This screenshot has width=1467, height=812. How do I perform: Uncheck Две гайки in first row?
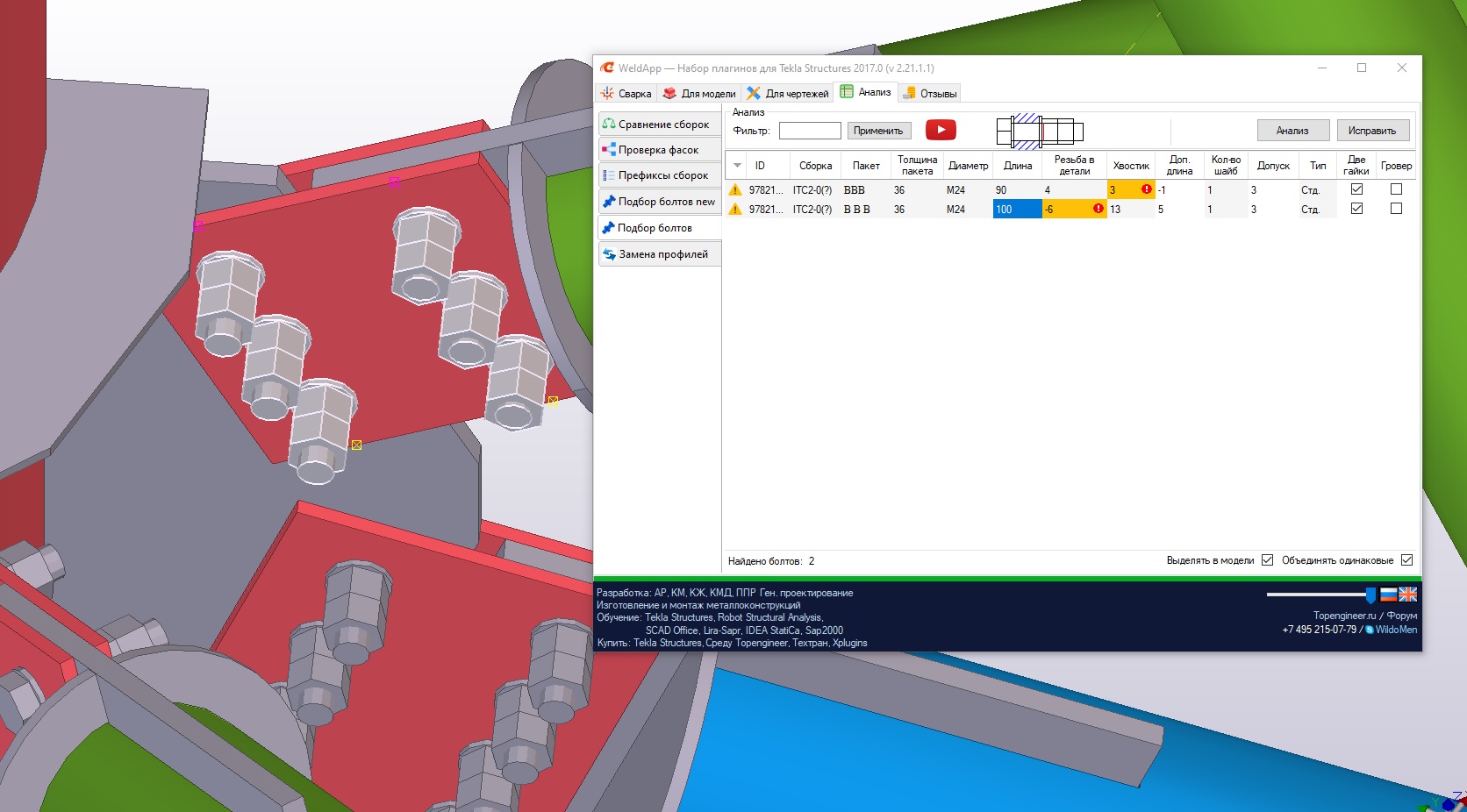click(1356, 189)
